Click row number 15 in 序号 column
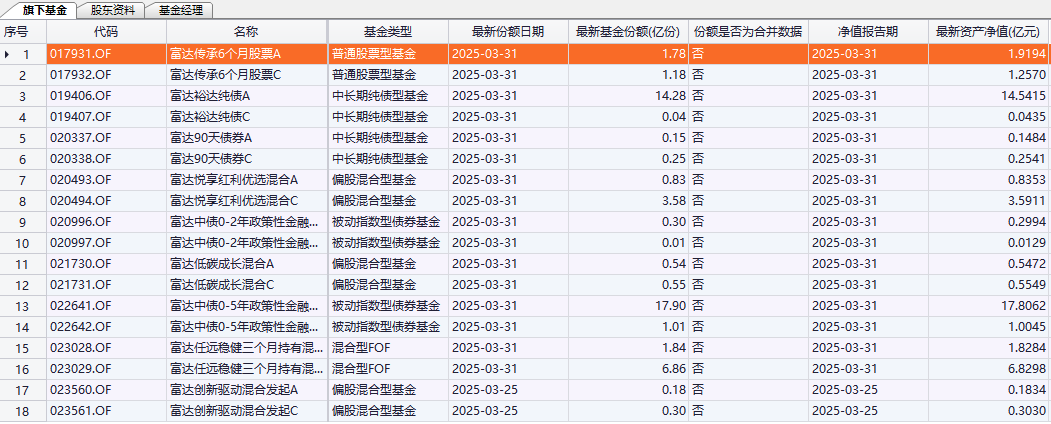This screenshot has width=1051, height=424. (x=22, y=348)
